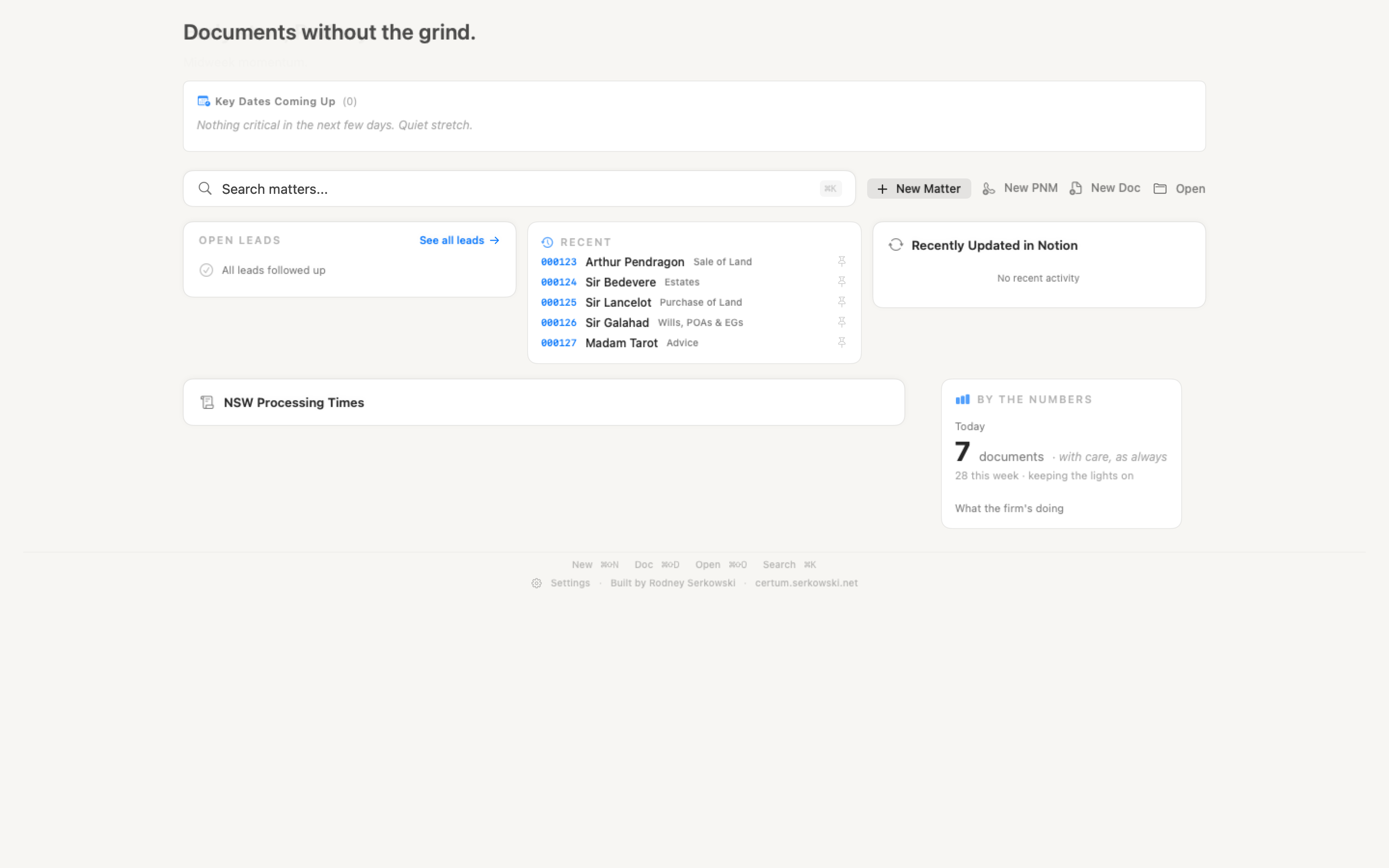The image size is (1389, 868).
Task: Click the New PNM button label
Action: (1030, 188)
